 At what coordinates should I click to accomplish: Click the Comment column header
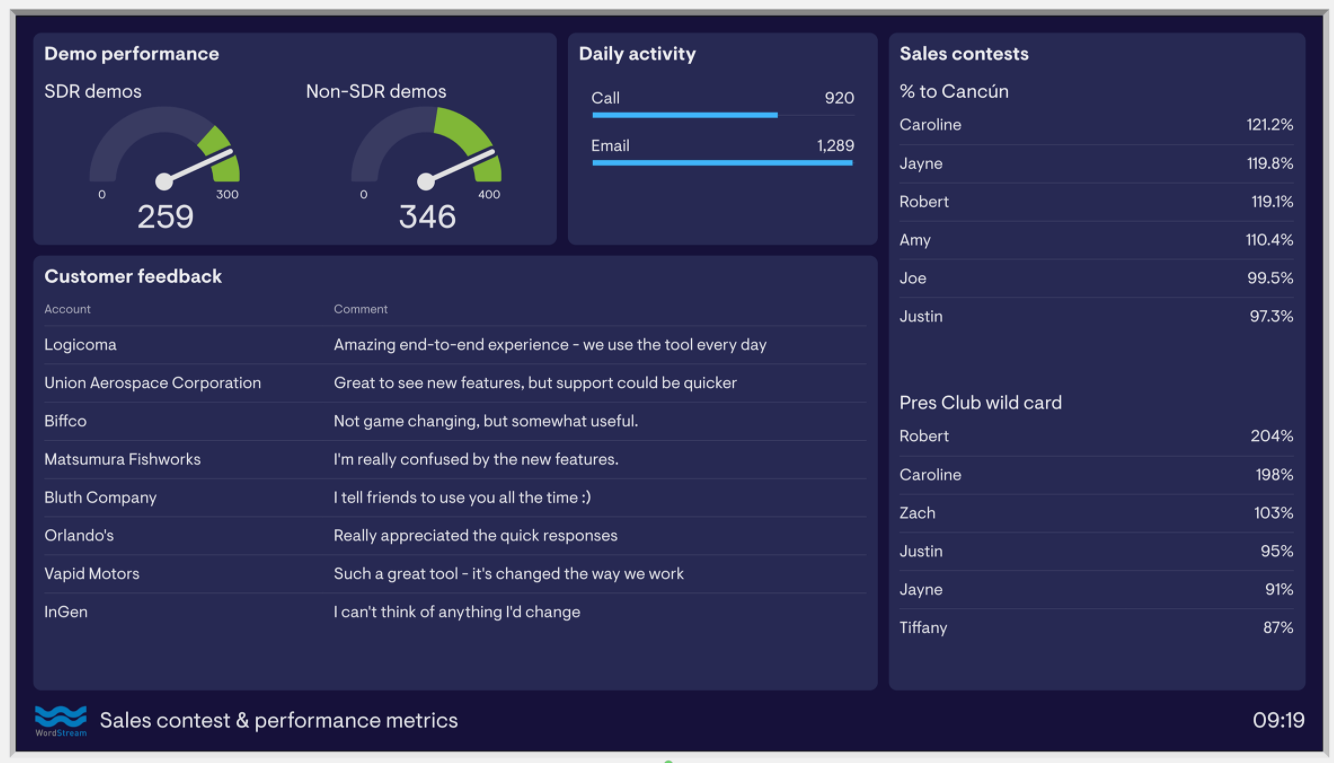click(x=360, y=309)
